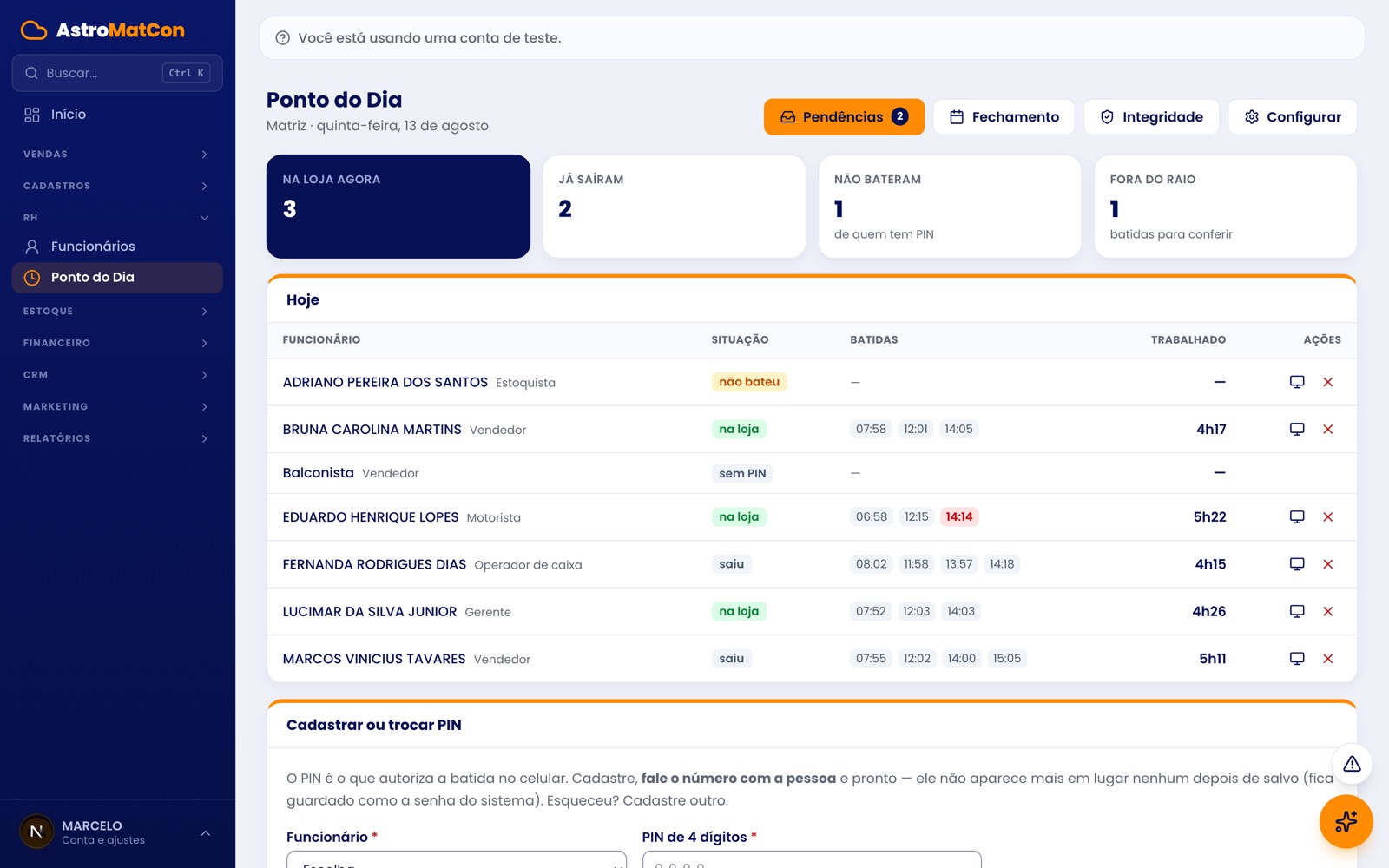Click the highlighted 14:14 punch for Eduardo
The height and width of the screenshot is (868, 1389).
click(x=959, y=516)
